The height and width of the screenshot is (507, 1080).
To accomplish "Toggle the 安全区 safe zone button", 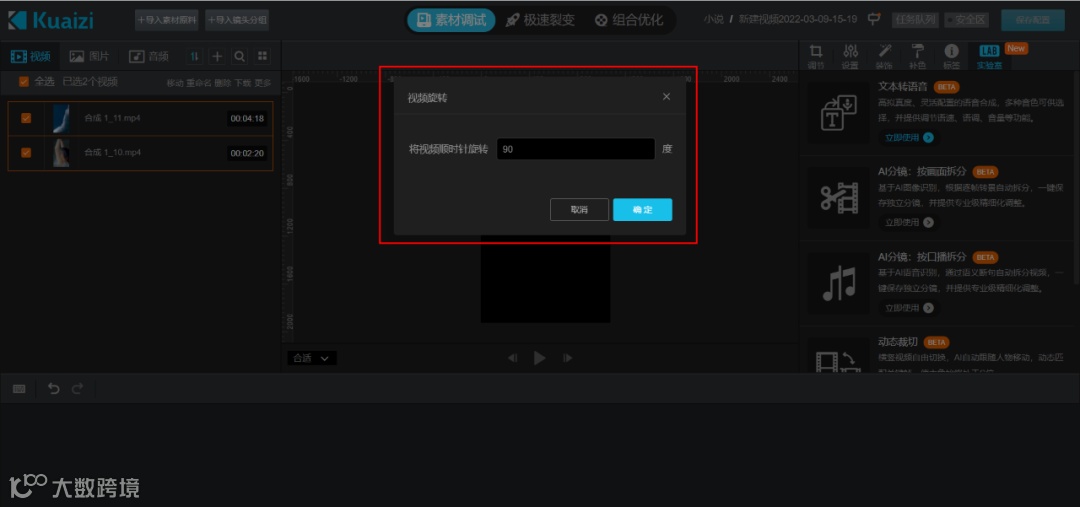I will click(968, 19).
